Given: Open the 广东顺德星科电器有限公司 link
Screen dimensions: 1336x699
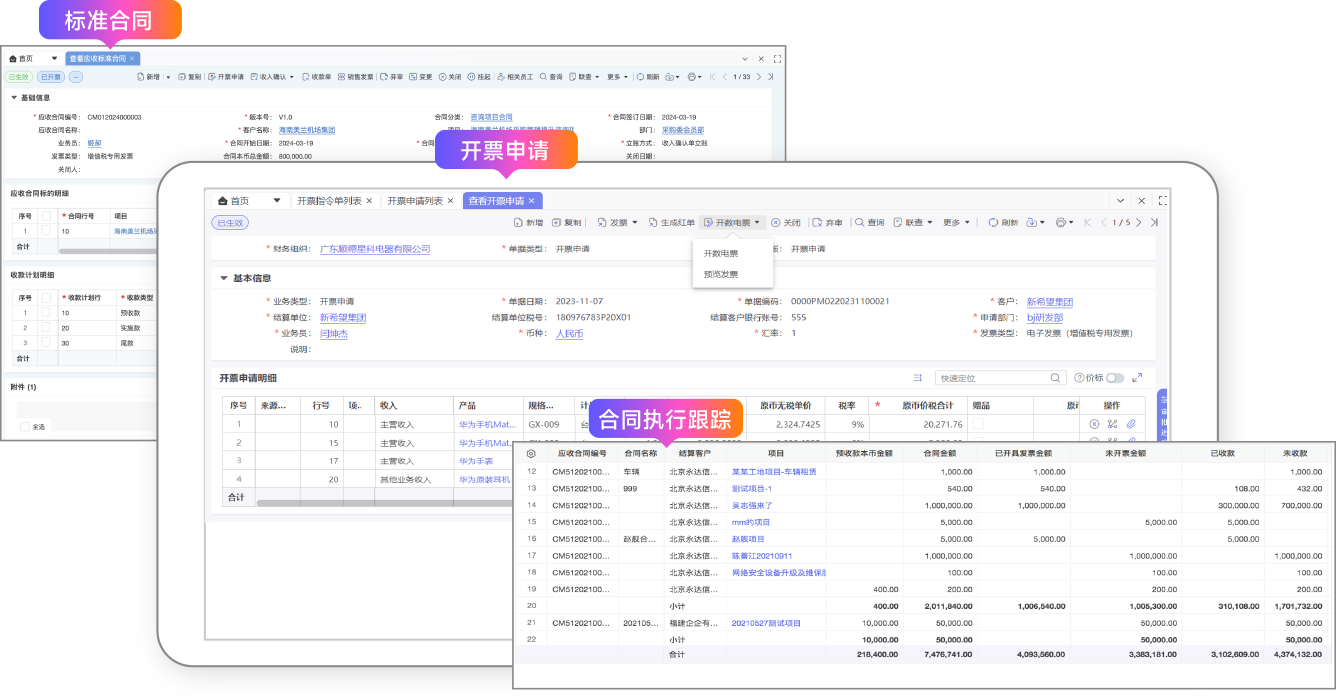Looking at the screenshot, I should tap(375, 249).
